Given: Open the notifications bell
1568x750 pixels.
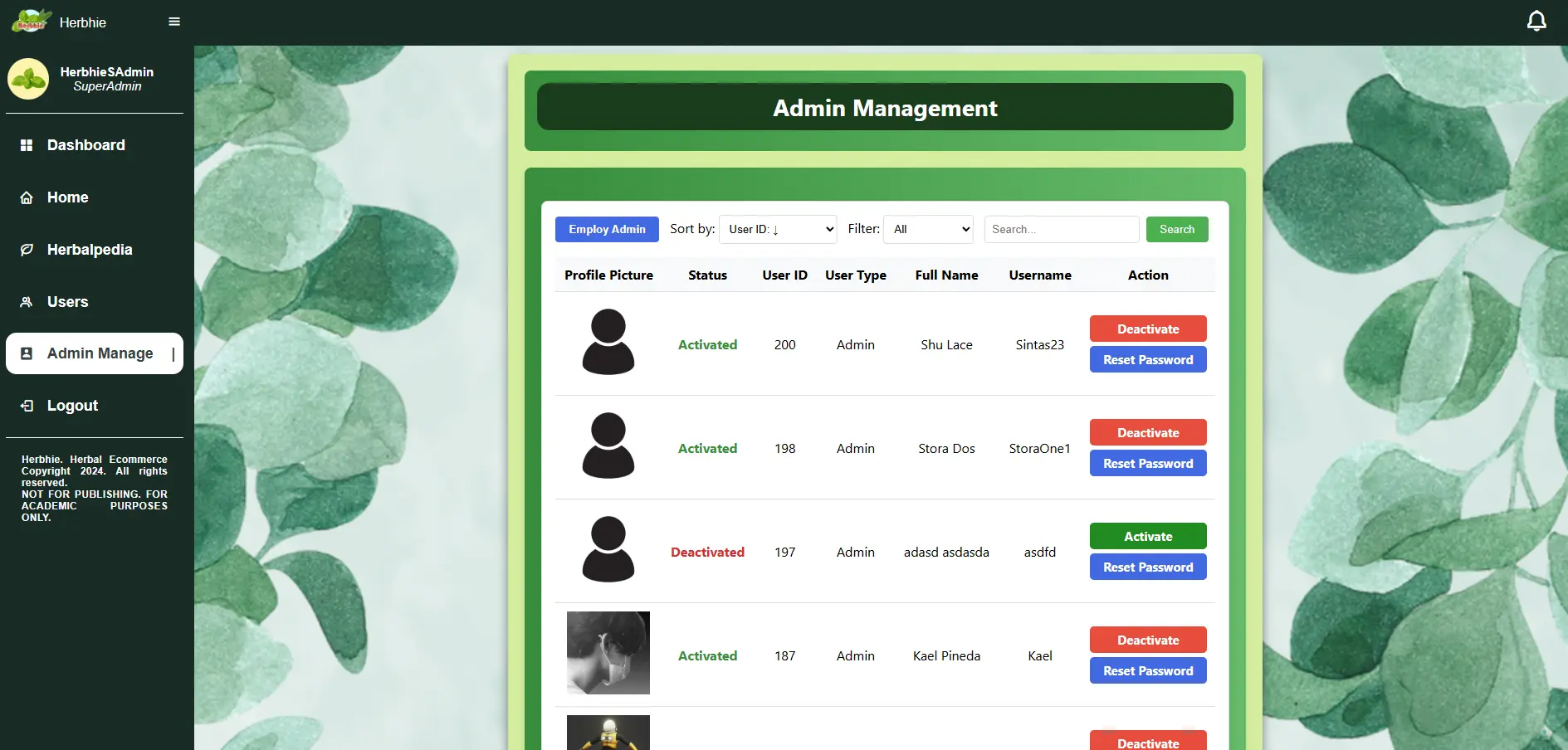Looking at the screenshot, I should tap(1536, 21).
